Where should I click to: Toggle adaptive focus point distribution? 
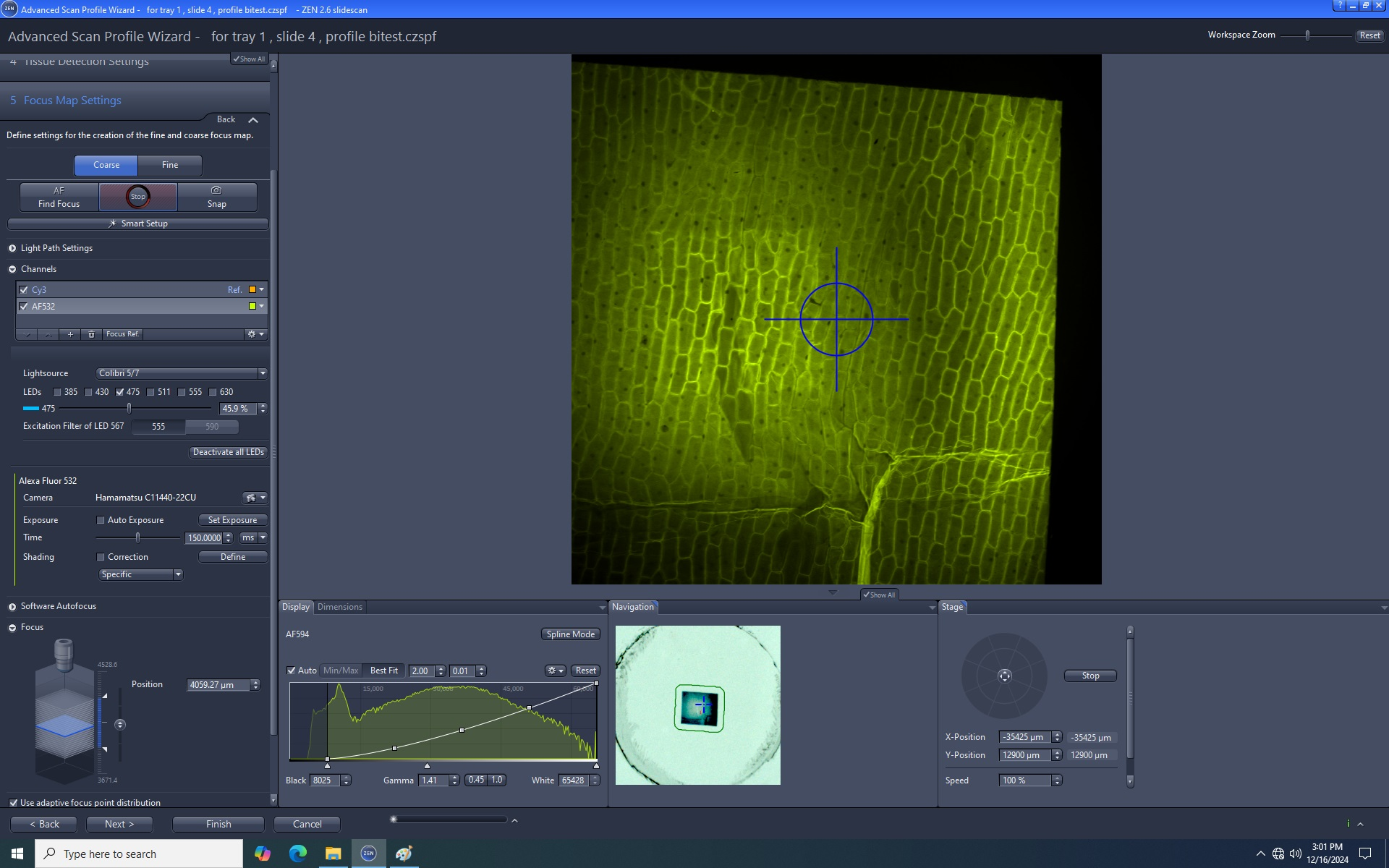(13, 803)
